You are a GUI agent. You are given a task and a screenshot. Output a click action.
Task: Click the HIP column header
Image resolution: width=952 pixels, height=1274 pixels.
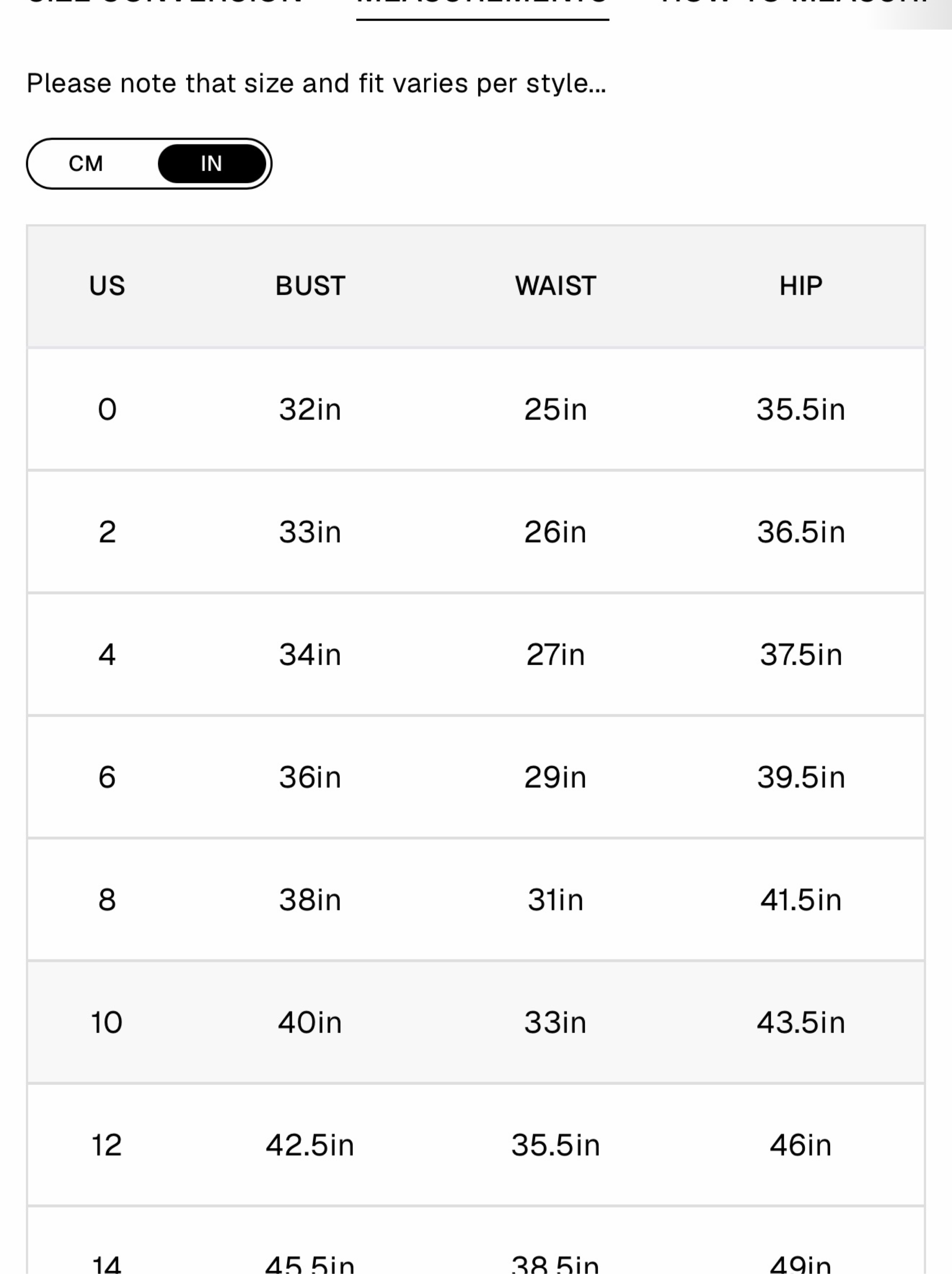click(801, 286)
